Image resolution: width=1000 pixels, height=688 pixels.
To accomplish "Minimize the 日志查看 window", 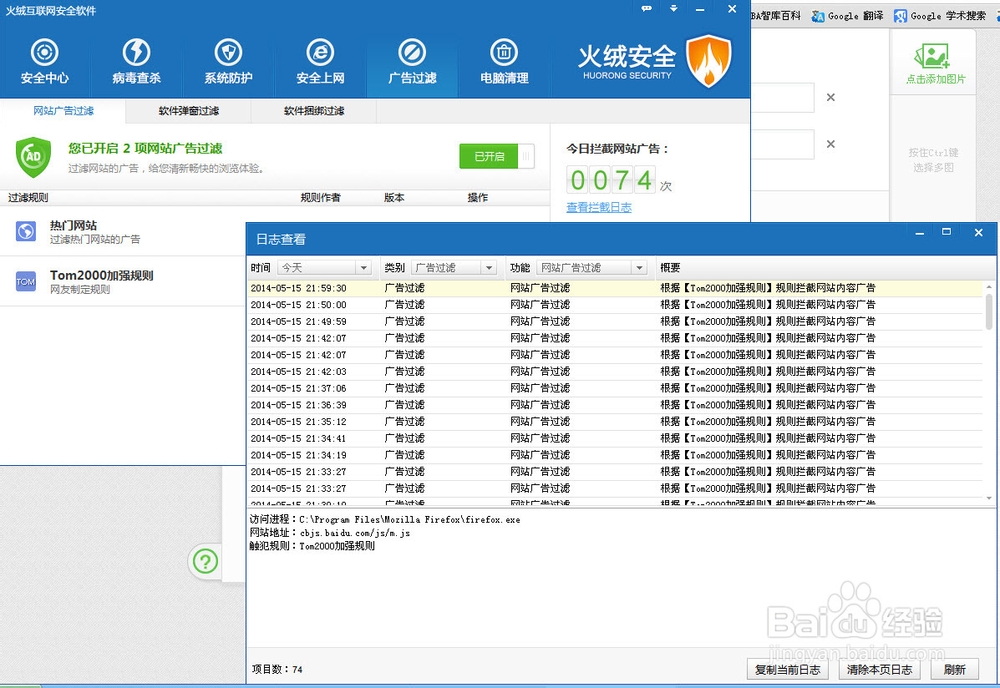I will (x=920, y=232).
